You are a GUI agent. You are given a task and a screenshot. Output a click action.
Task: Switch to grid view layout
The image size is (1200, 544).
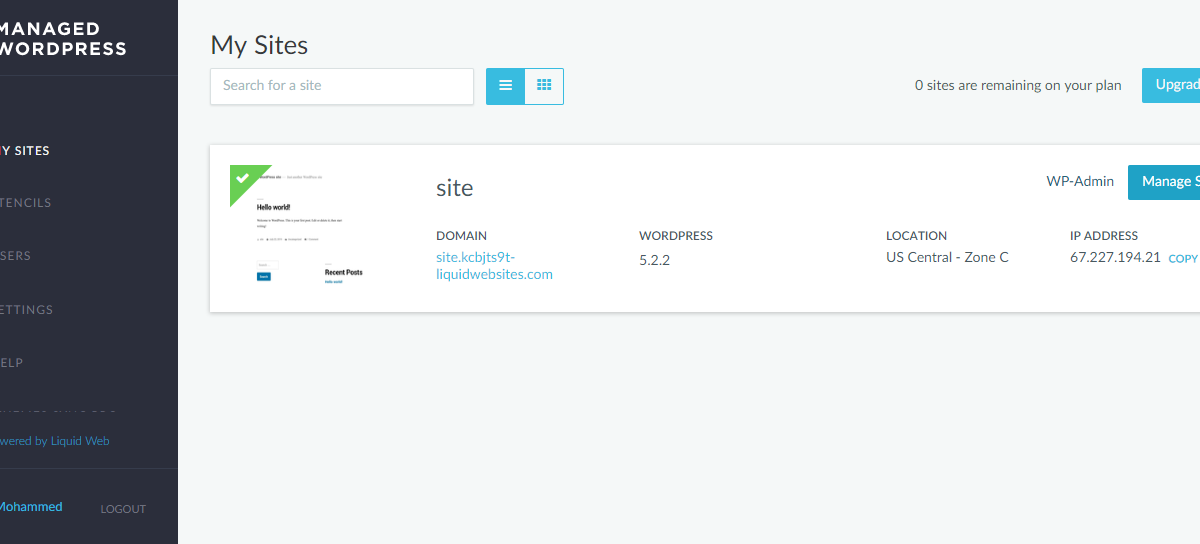(544, 86)
